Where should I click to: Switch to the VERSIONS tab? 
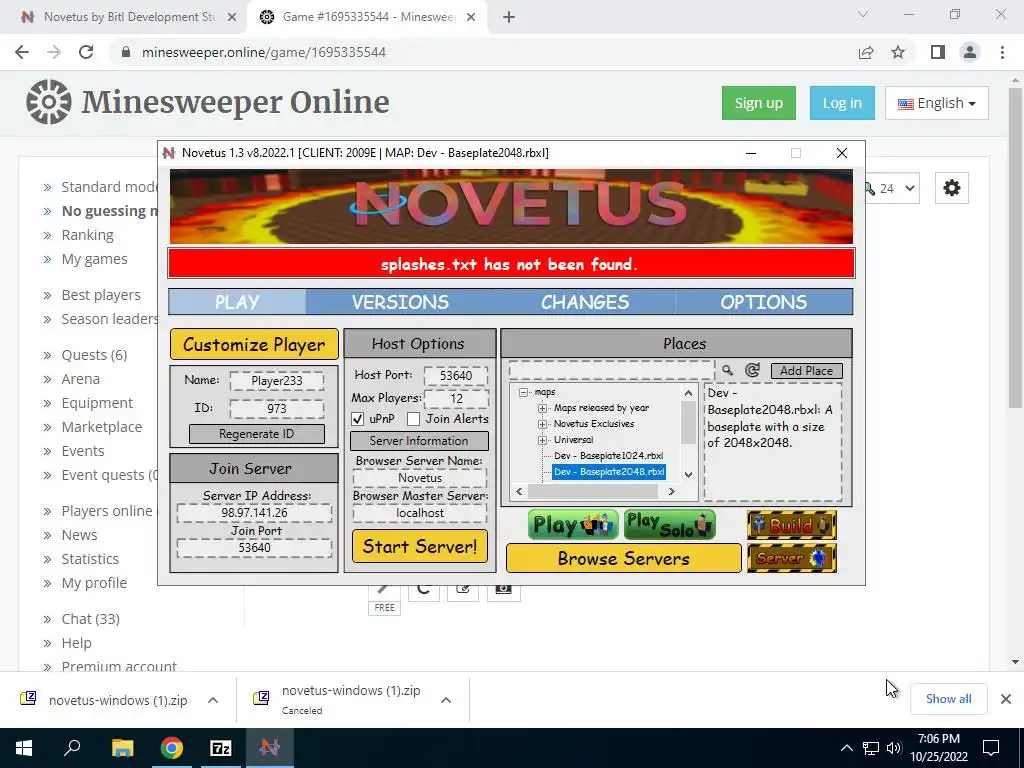400,302
